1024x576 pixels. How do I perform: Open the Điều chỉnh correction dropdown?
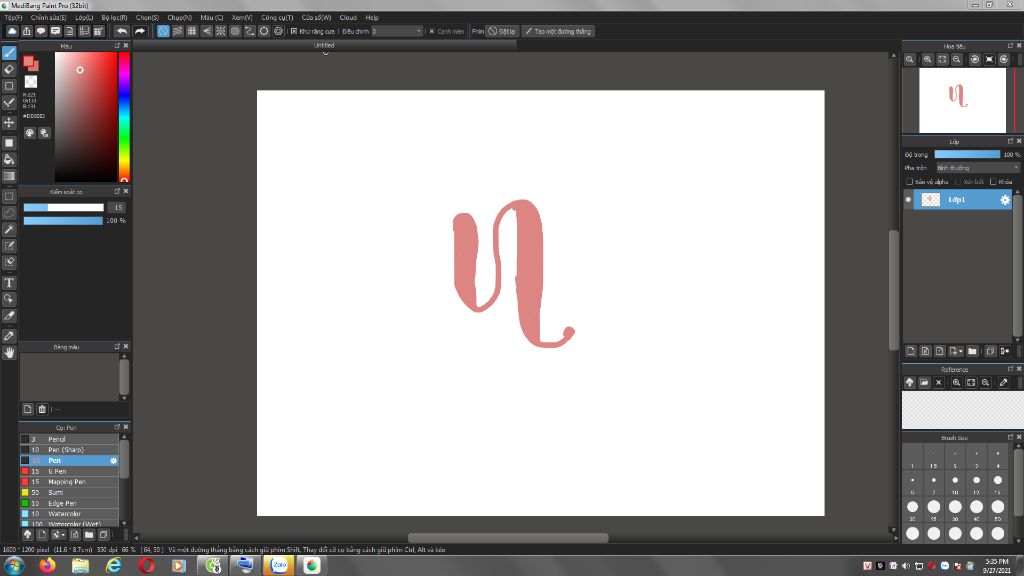click(397, 31)
